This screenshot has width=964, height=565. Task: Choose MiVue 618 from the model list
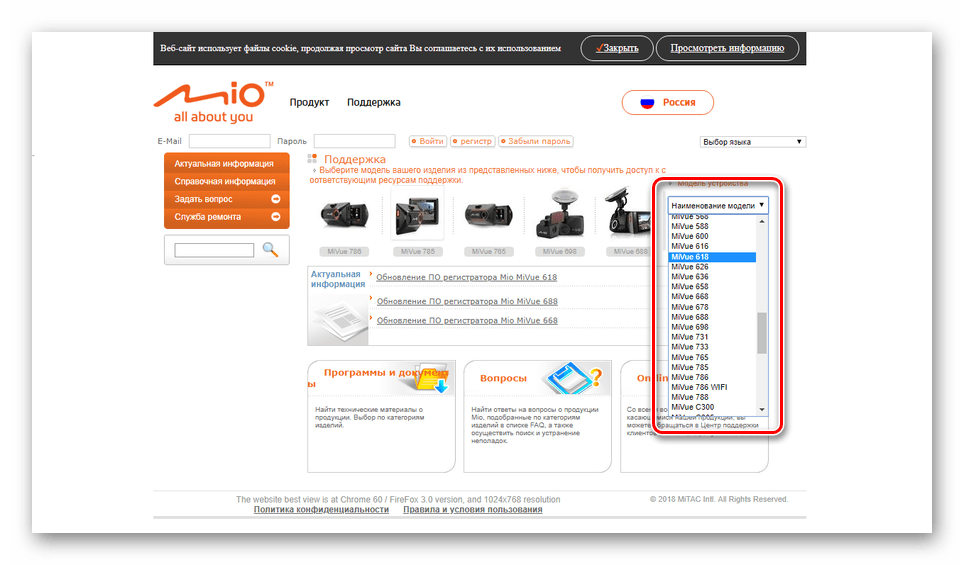point(711,257)
